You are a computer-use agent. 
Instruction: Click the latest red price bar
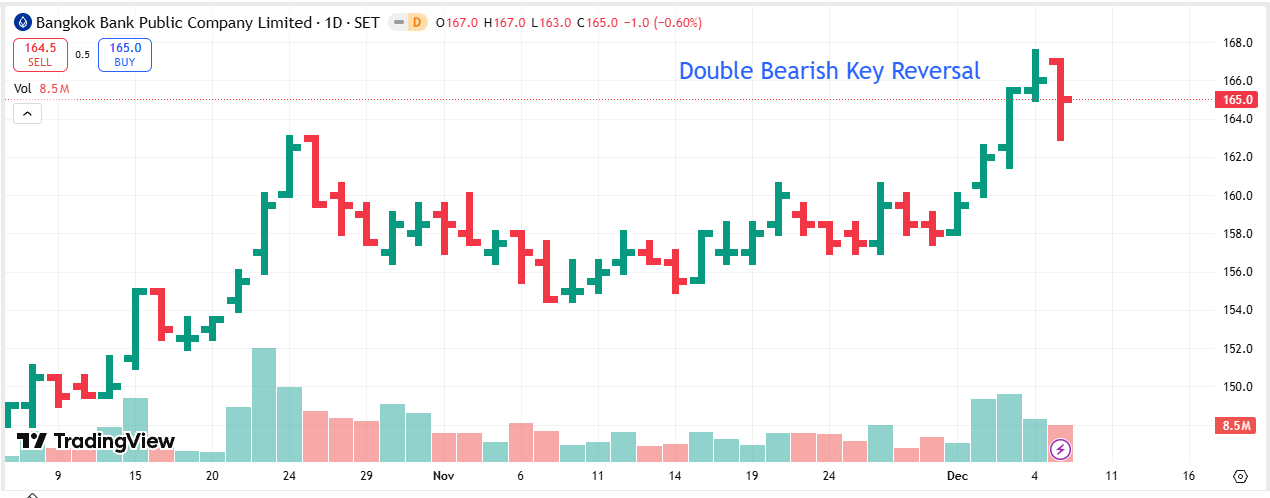point(1060,99)
